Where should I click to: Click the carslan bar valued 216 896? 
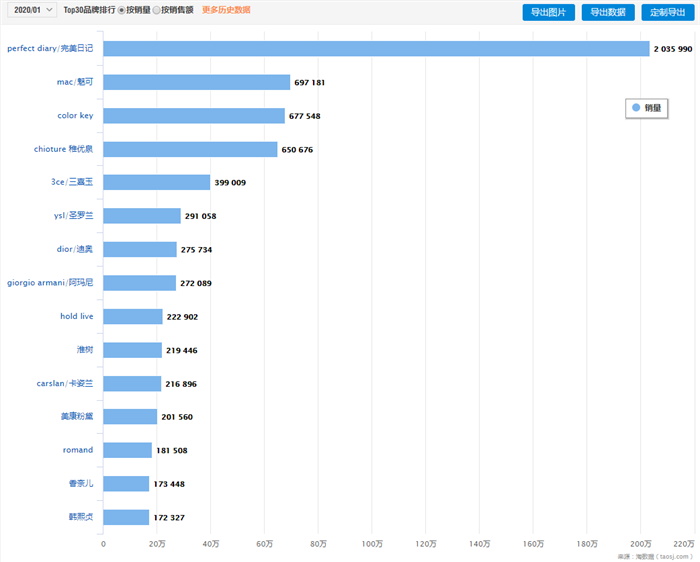132,383
